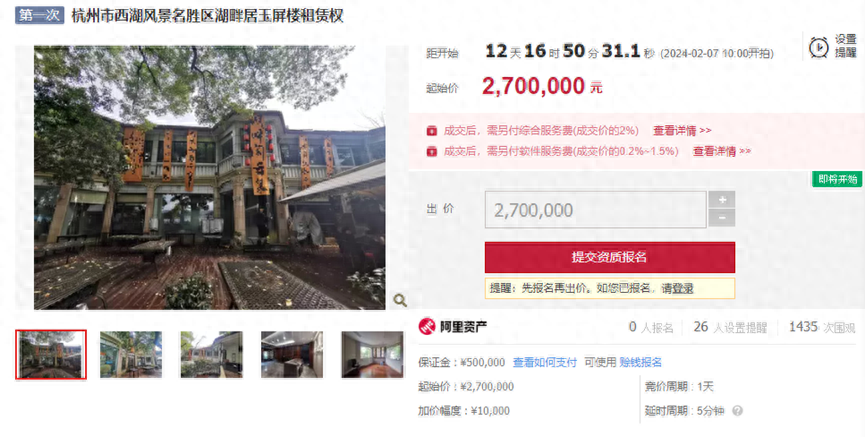Click the magnifier icon on main photo
Viewport: 865px width, 437px height.
pos(400,300)
